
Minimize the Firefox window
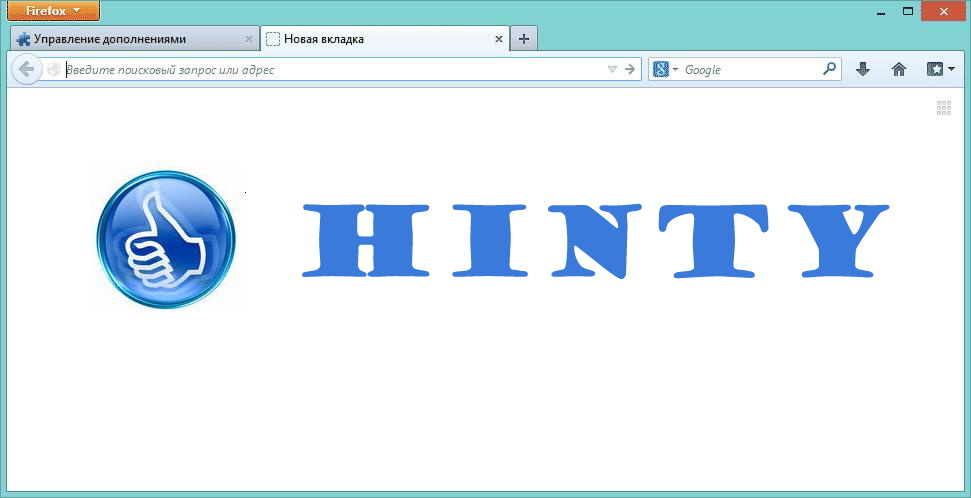point(881,12)
